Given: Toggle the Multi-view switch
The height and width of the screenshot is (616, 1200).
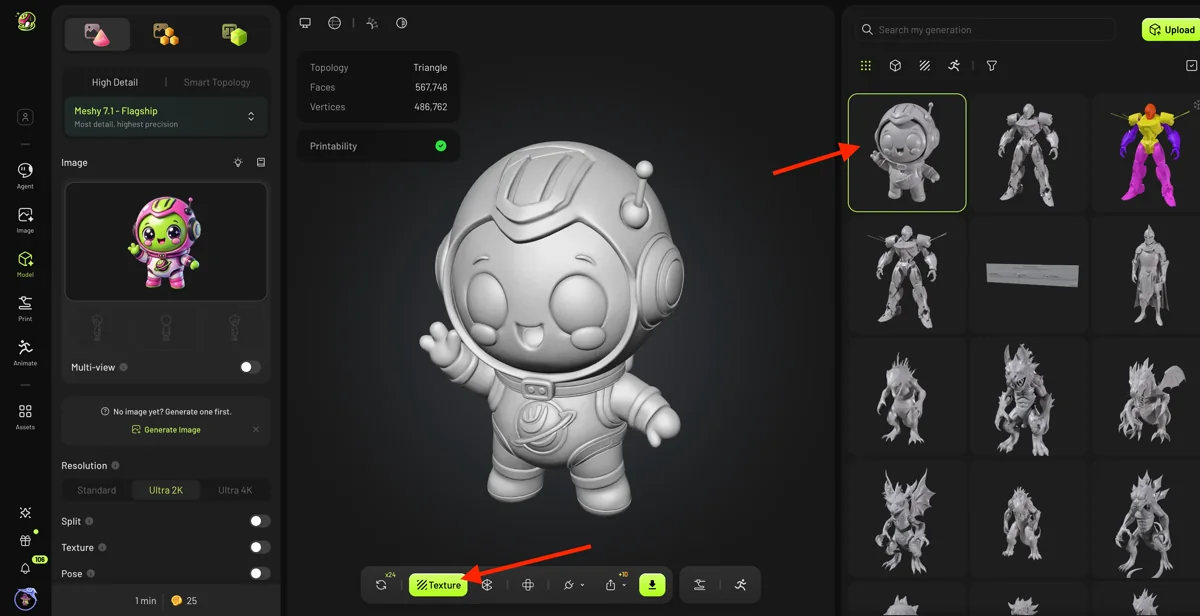Looking at the screenshot, I should [x=250, y=367].
